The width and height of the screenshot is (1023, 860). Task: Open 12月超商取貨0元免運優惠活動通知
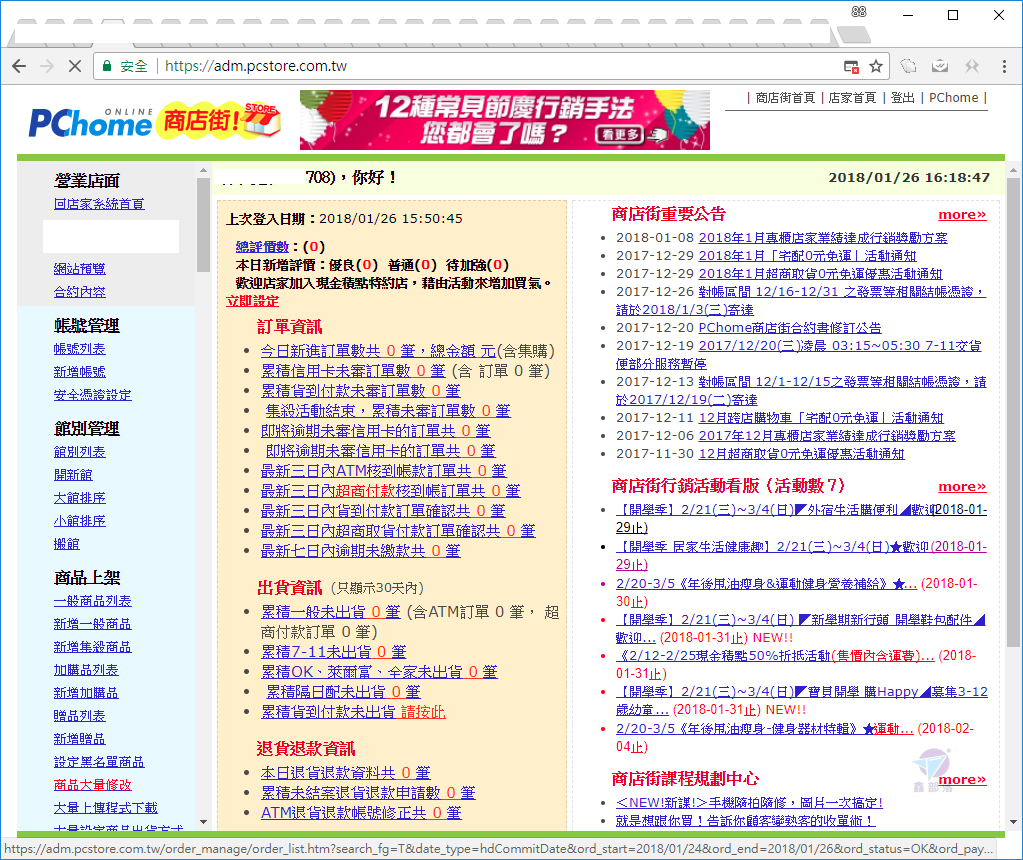[x=802, y=453]
